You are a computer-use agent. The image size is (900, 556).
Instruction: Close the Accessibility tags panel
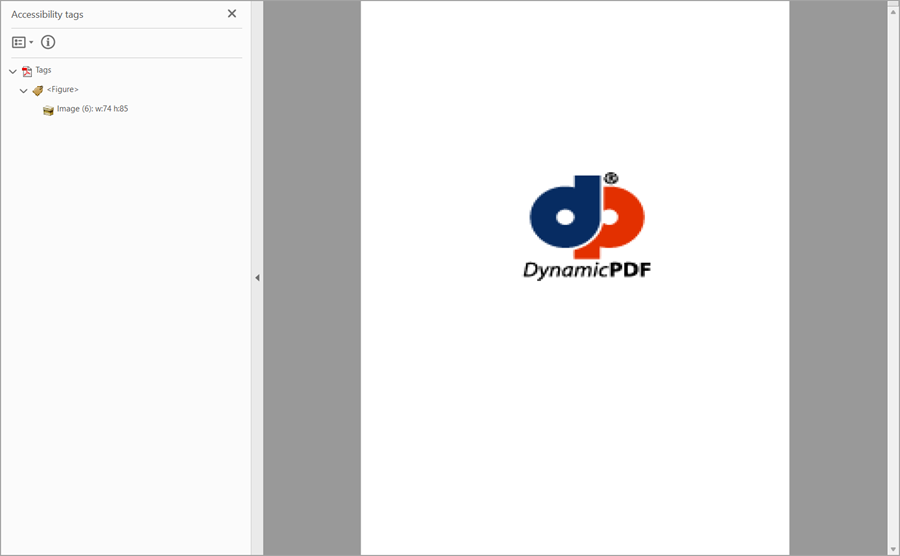(x=232, y=14)
